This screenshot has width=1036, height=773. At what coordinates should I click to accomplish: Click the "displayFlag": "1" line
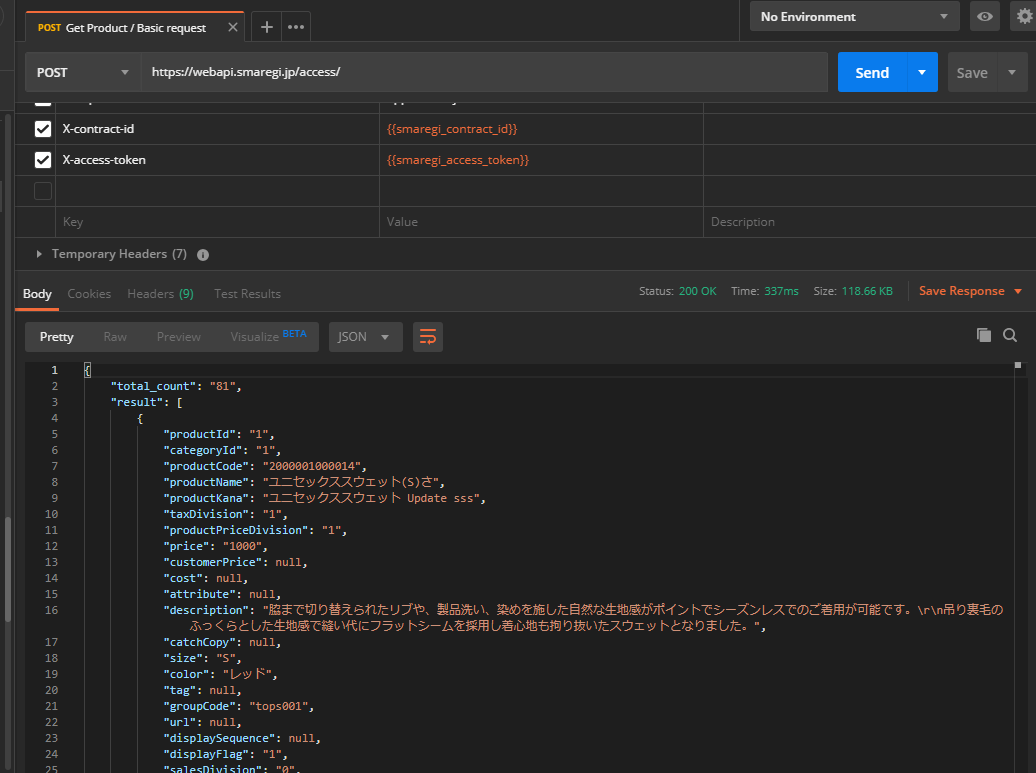click(x=225, y=754)
